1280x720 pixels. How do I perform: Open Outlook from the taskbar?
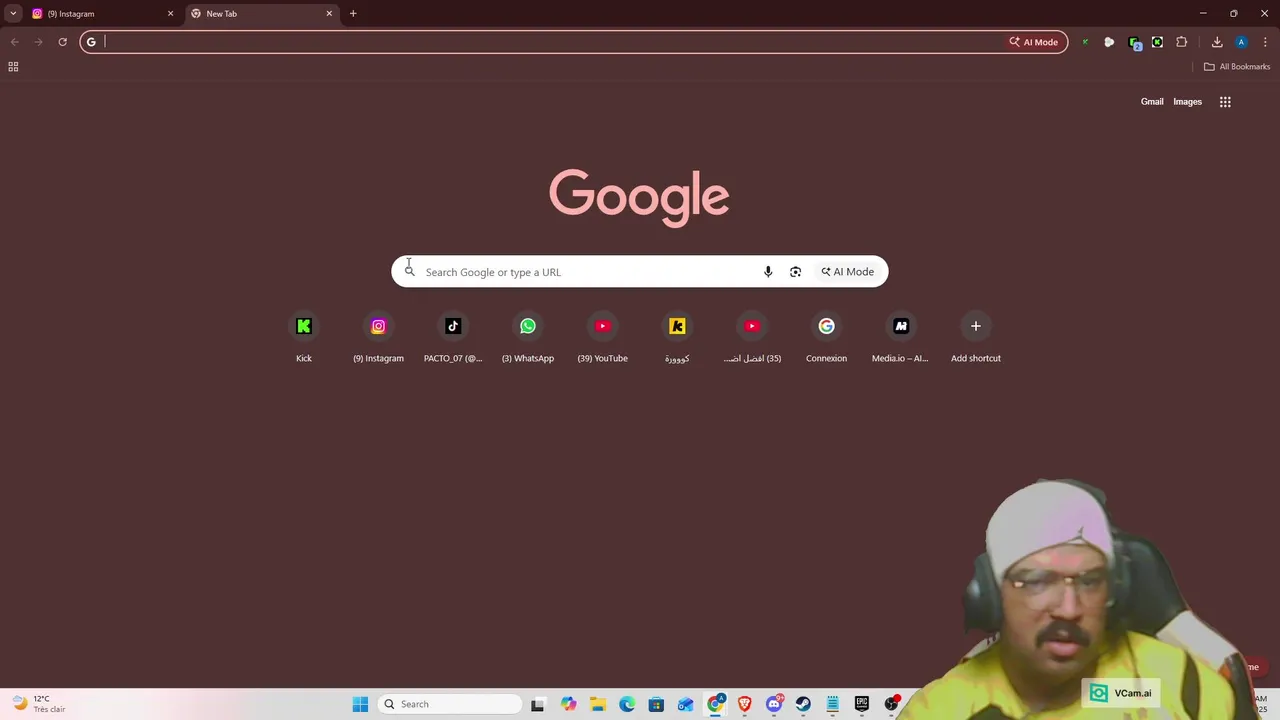pyautogui.click(x=686, y=704)
